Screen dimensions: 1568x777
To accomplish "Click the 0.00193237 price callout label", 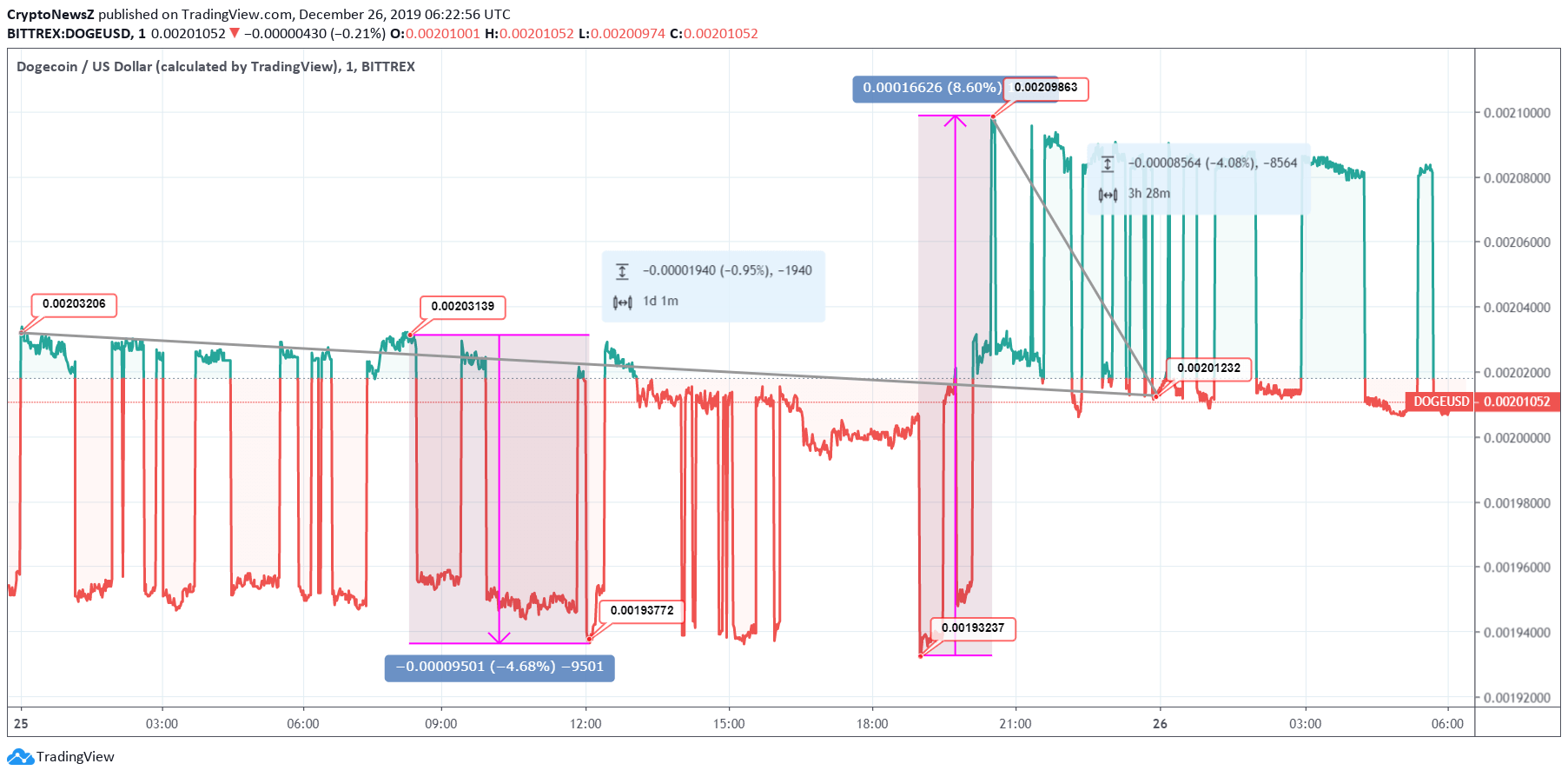I will click(973, 628).
